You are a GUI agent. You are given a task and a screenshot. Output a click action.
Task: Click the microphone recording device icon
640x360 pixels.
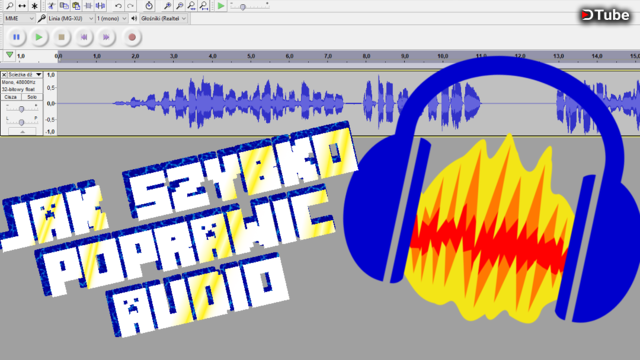(41, 18)
